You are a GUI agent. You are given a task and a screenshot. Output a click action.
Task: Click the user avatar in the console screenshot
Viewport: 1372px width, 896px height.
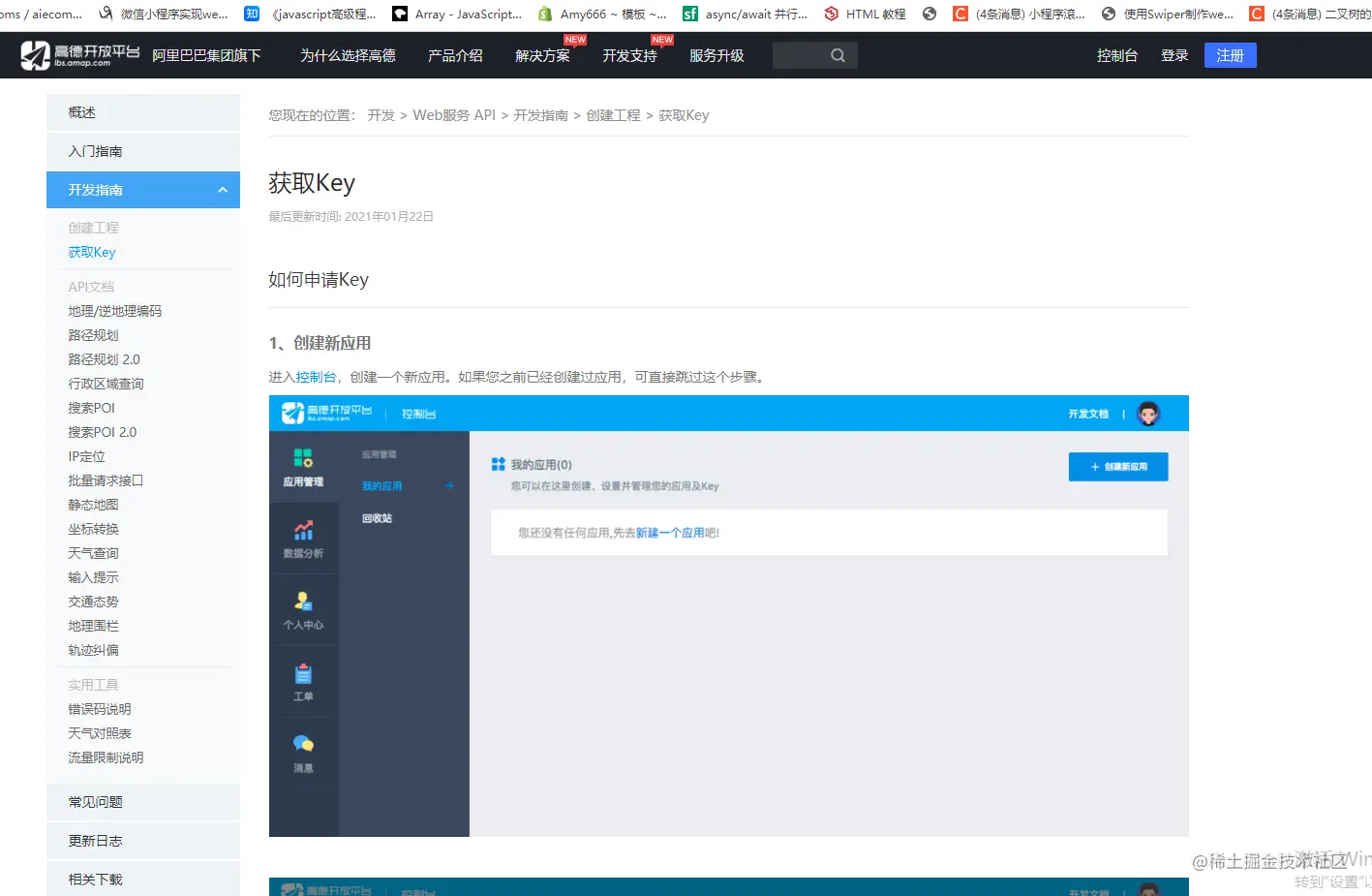coord(1148,413)
